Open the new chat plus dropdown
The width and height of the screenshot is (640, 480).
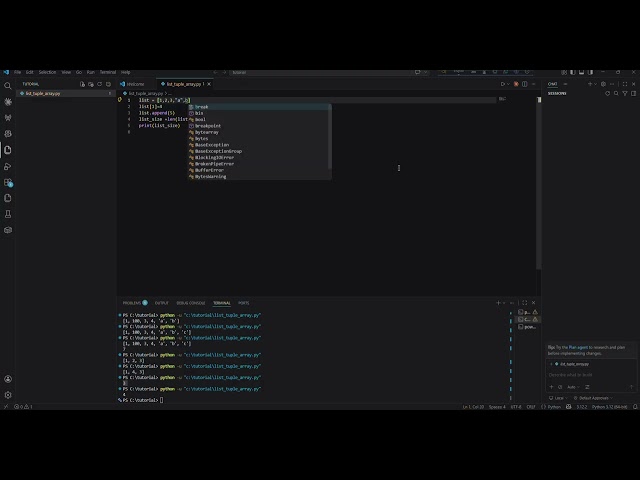pyautogui.click(x=596, y=84)
